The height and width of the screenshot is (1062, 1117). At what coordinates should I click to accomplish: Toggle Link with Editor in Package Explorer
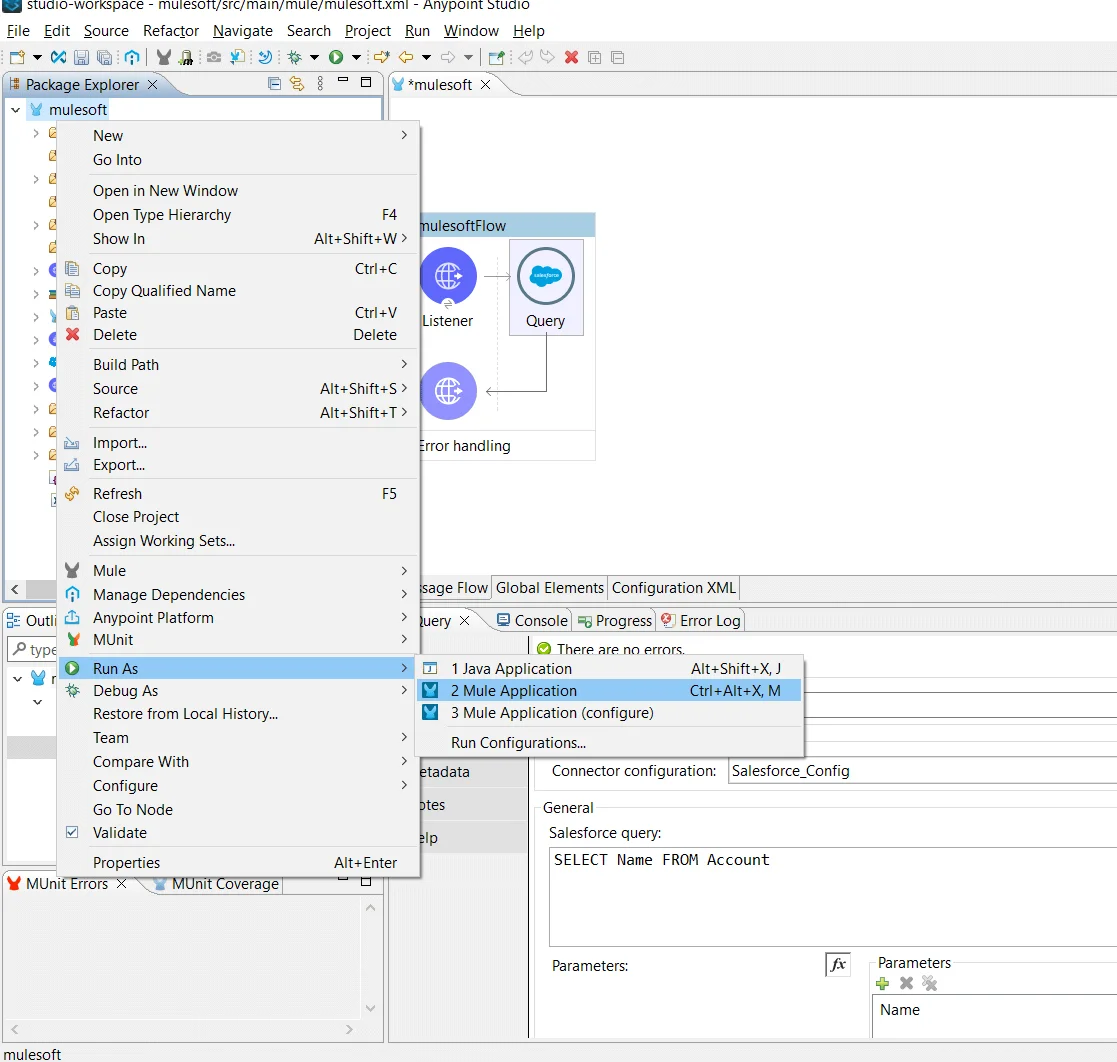point(297,84)
